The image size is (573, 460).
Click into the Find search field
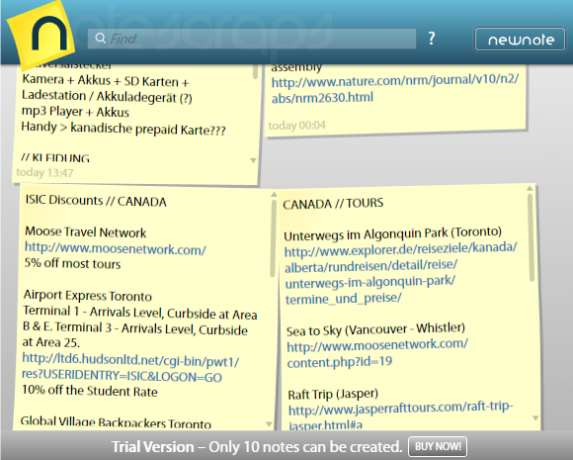pyautogui.click(x=252, y=38)
